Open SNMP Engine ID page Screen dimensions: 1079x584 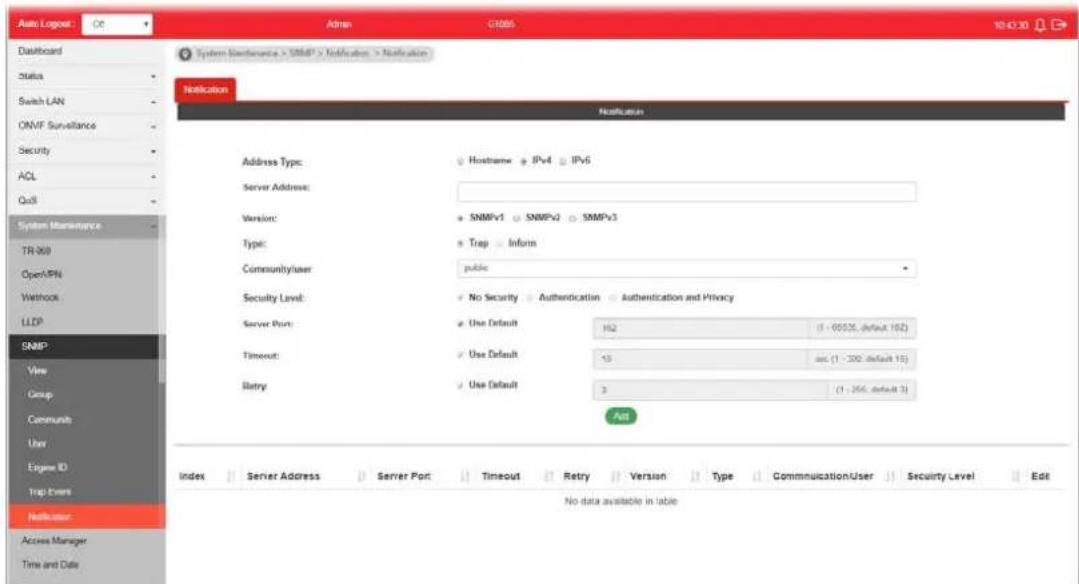47,468
